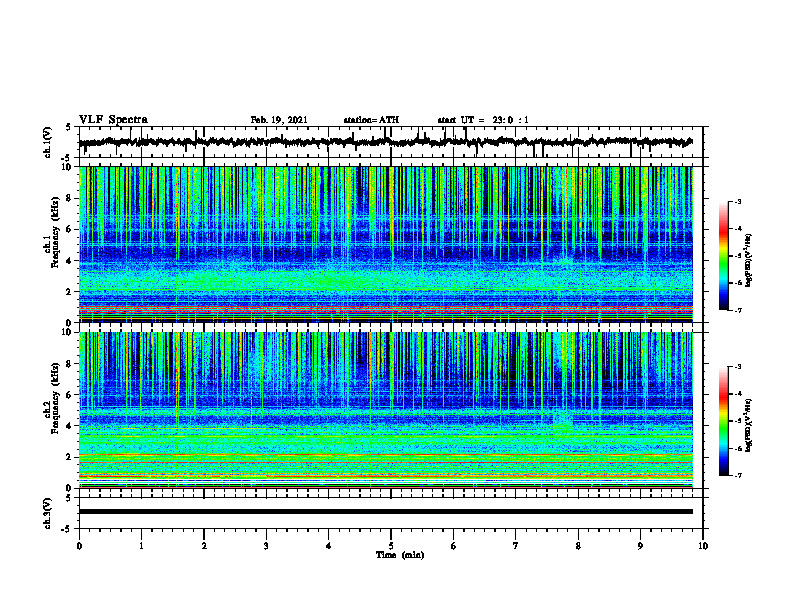792x612 pixels.
Task: Click the ch.2 spectrogram color bar
Action: pyautogui.click(x=724, y=421)
